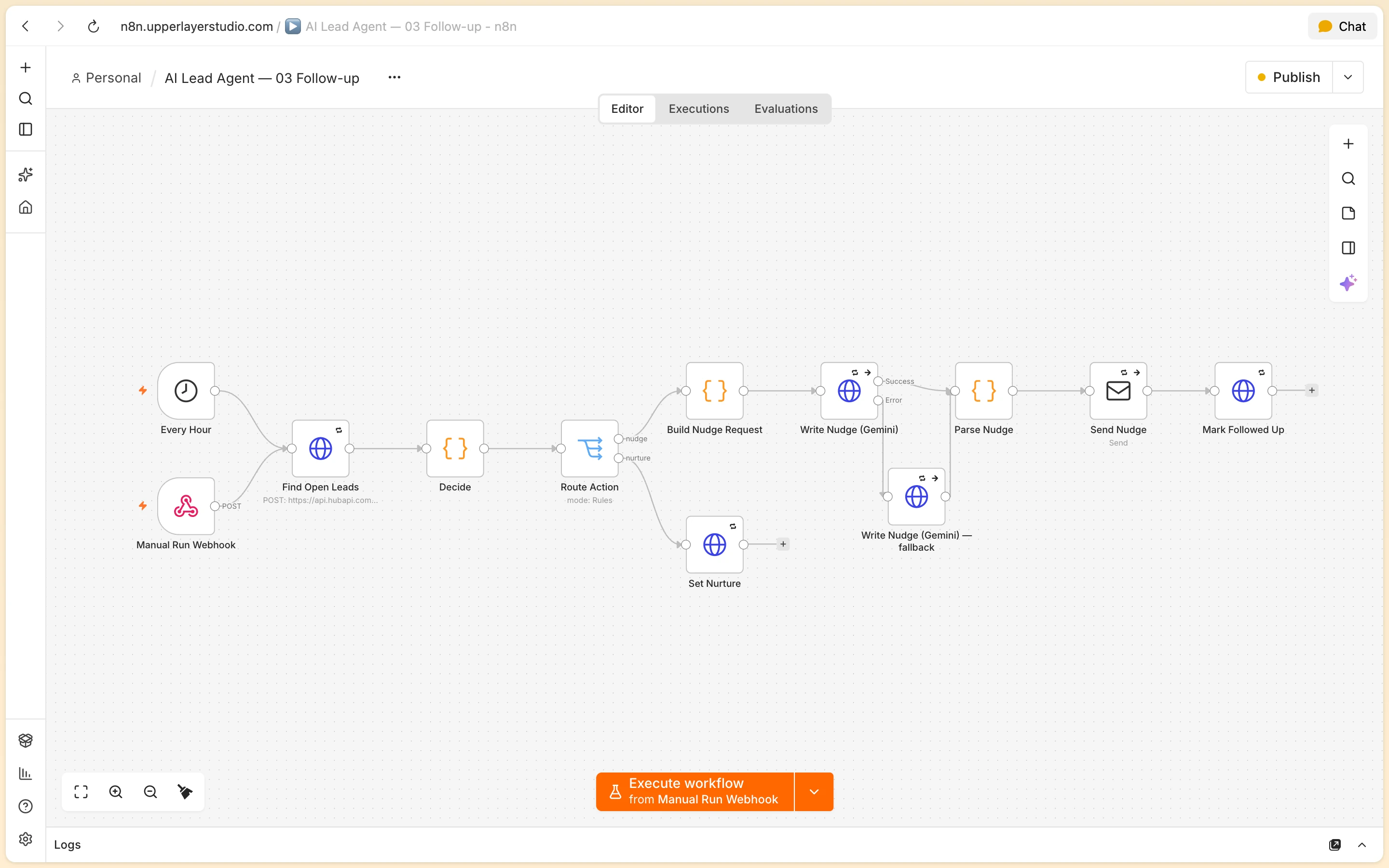The image size is (1389, 868).
Task: Go back in browser history
Action: [25, 27]
